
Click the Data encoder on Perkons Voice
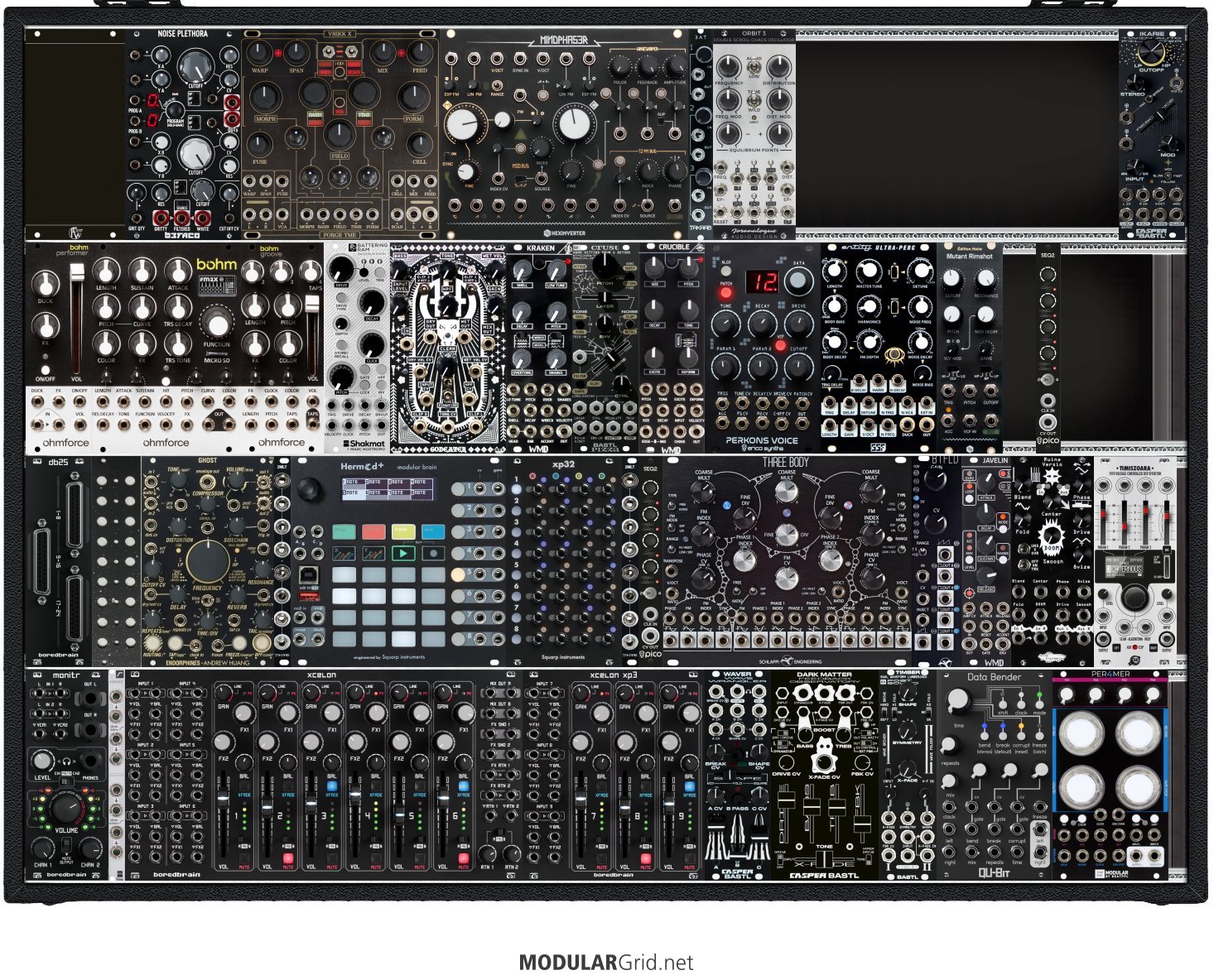point(797,282)
